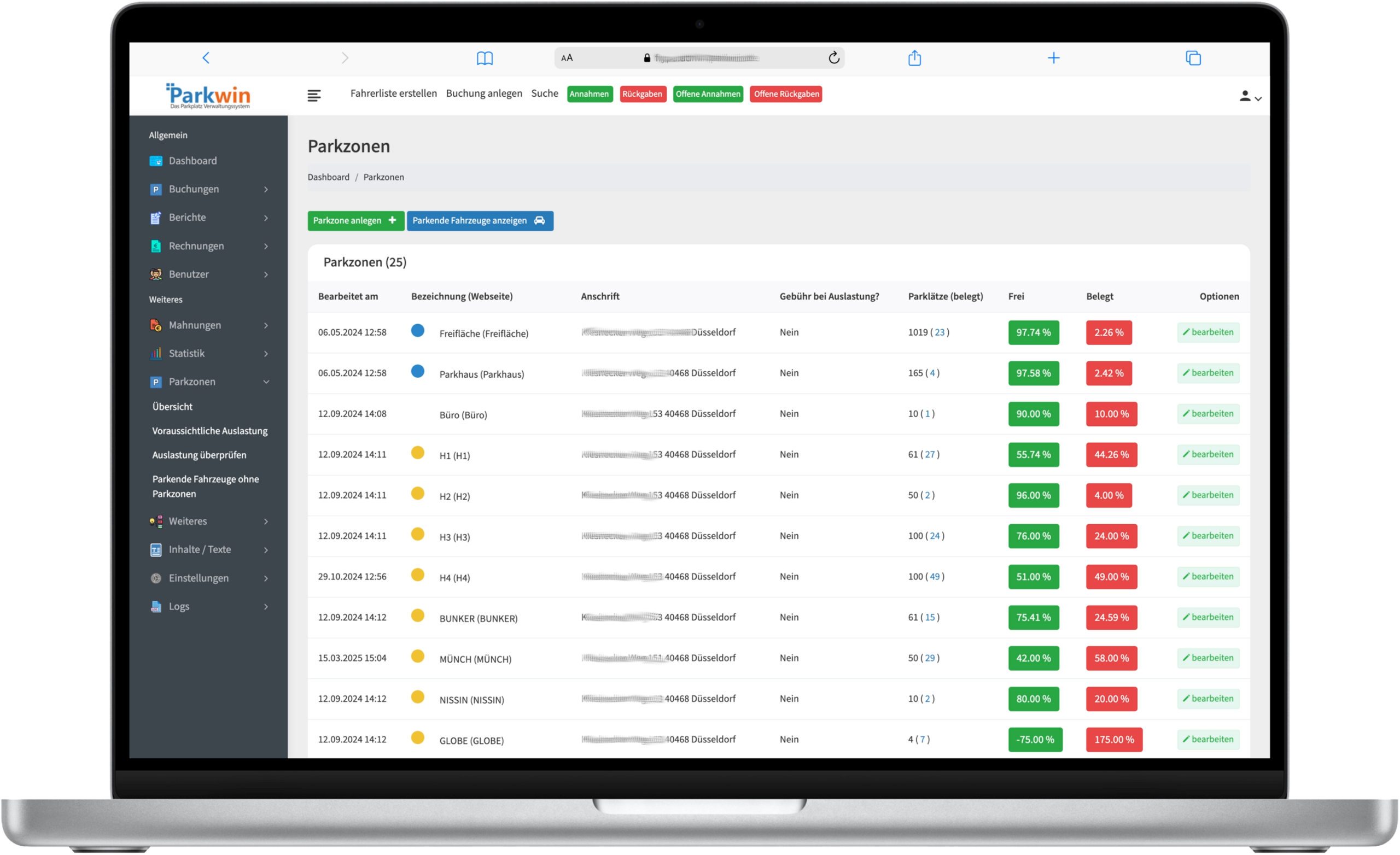Click Parkende Fahrzeuge anzeigen button
Screen dimensions: 1400x855
coord(480,220)
